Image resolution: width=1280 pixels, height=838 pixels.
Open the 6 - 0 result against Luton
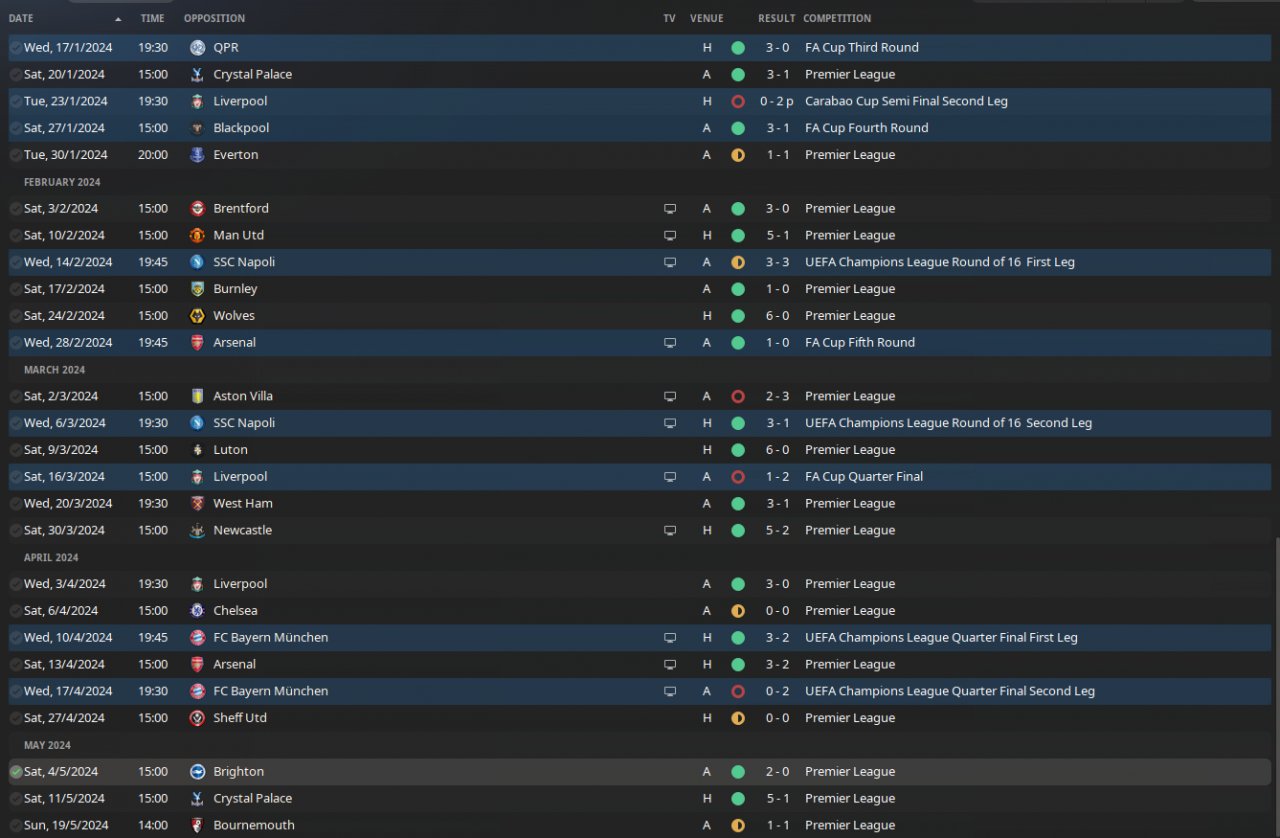coord(777,450)
